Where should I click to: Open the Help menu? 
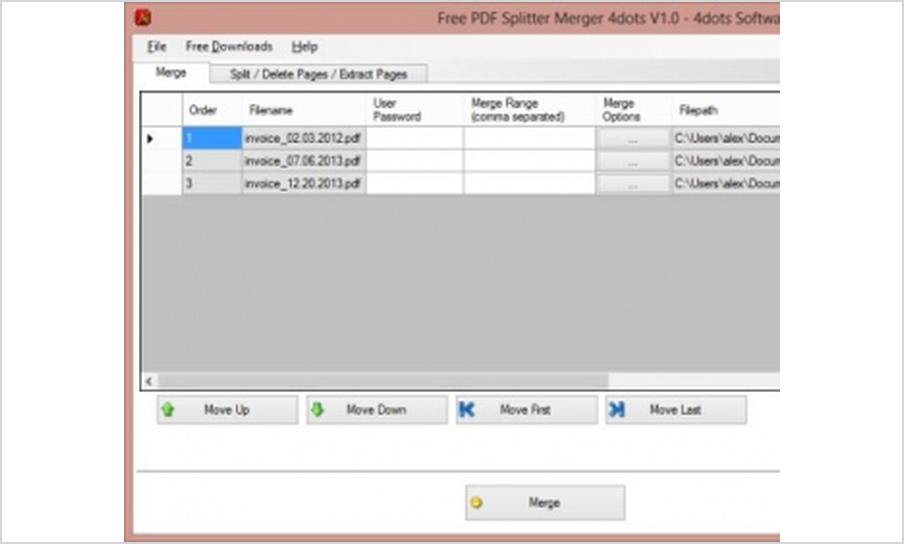point(304,47)
